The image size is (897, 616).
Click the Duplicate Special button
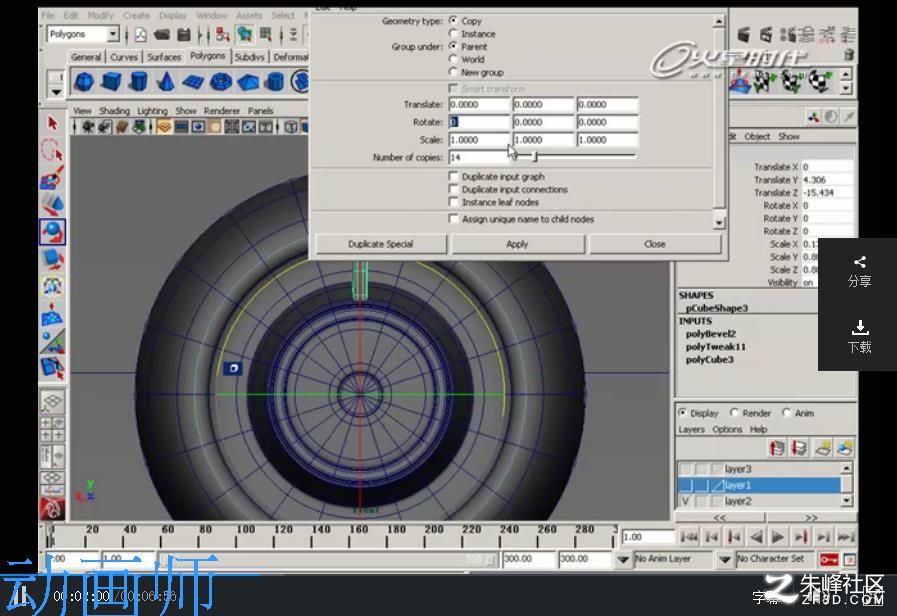(380, 244)
